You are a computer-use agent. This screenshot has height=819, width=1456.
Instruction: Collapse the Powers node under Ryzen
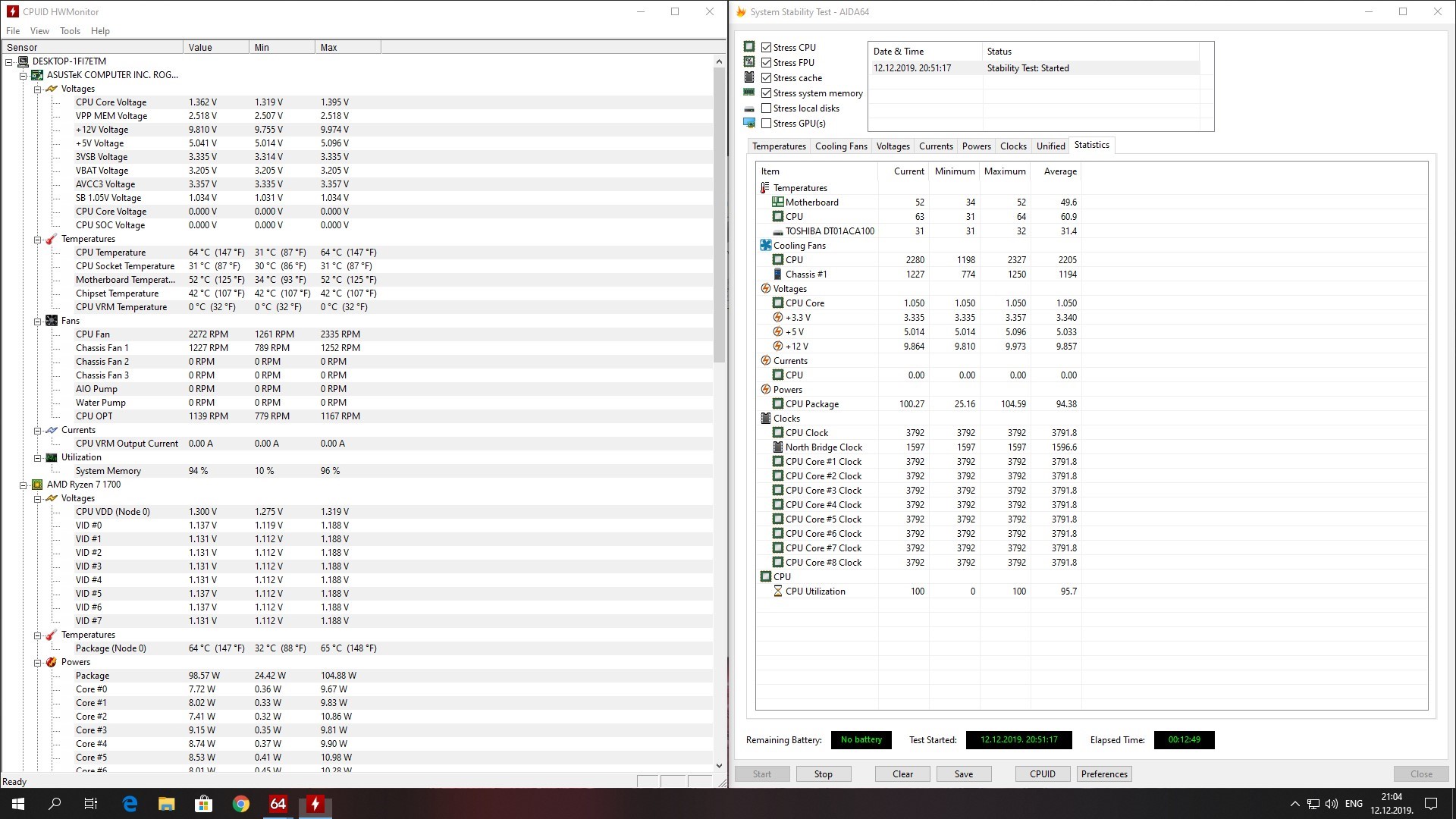click(x=37, y=662)
